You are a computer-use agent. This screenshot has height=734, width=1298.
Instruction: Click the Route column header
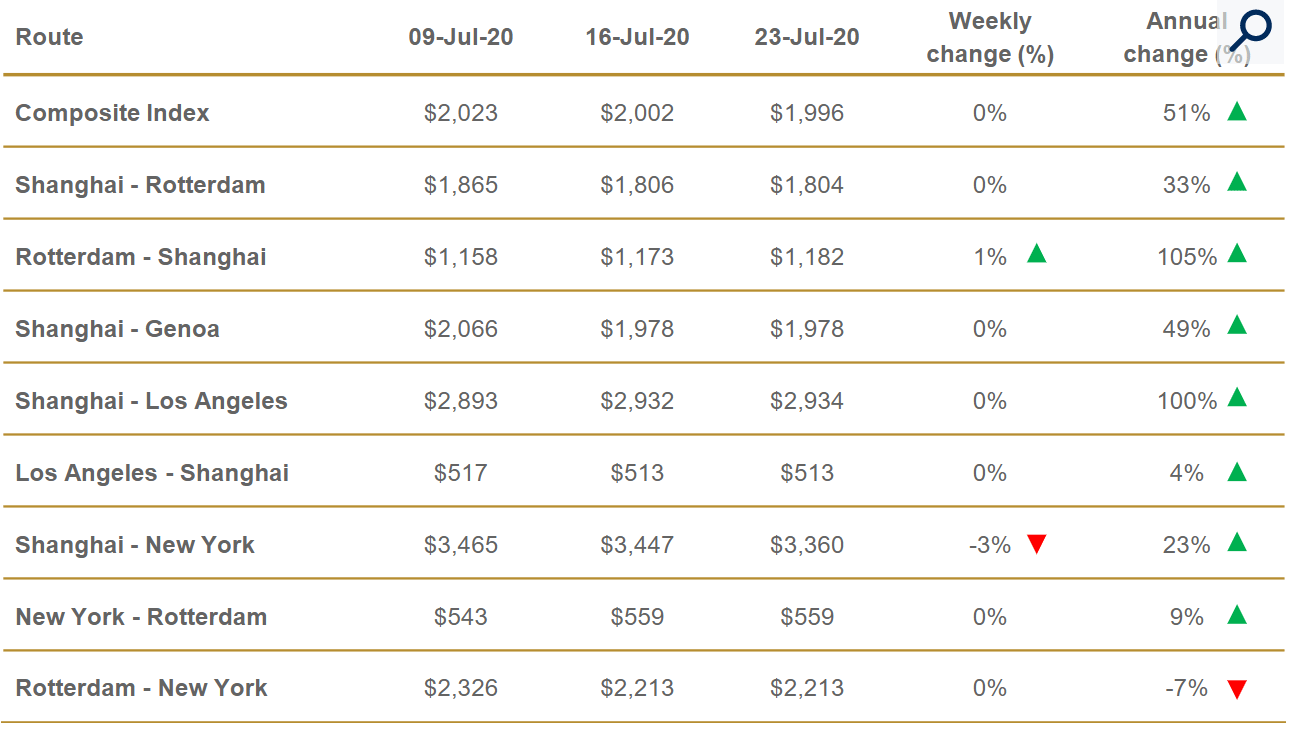[49, 38]
